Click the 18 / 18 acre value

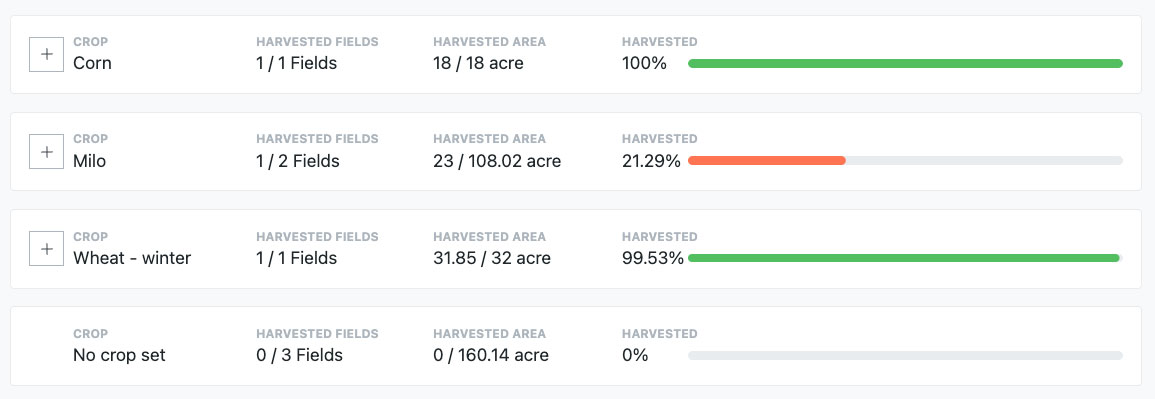(478, 63)
